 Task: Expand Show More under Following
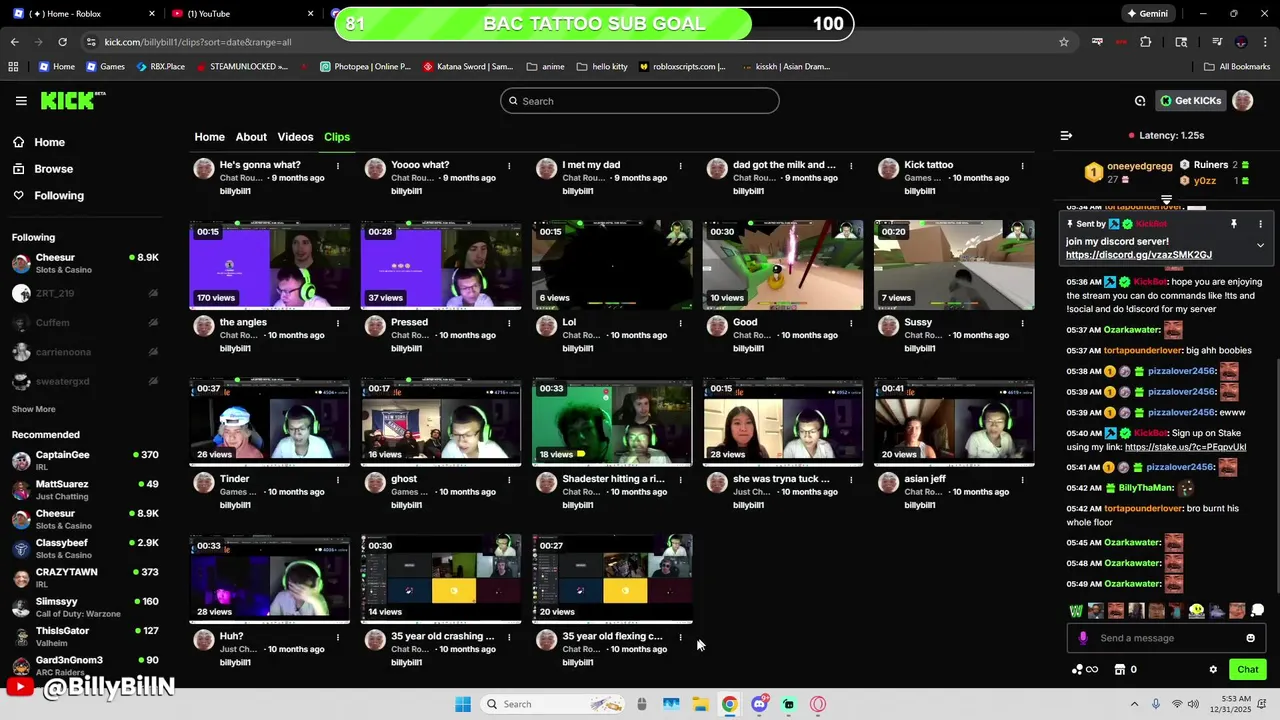point(34,409)
